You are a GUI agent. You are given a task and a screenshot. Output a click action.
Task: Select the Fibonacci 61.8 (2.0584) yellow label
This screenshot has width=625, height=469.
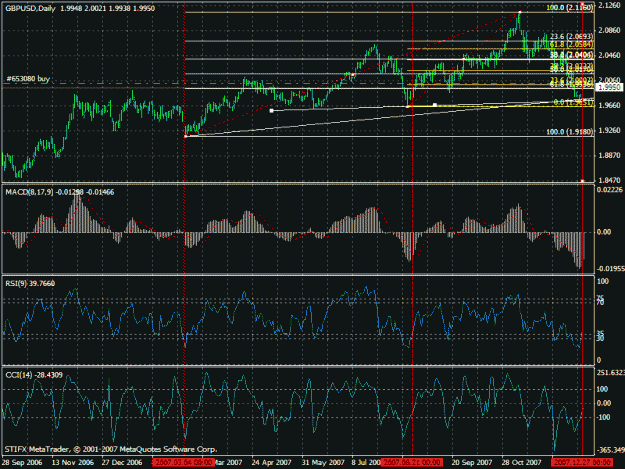[572, 44]
